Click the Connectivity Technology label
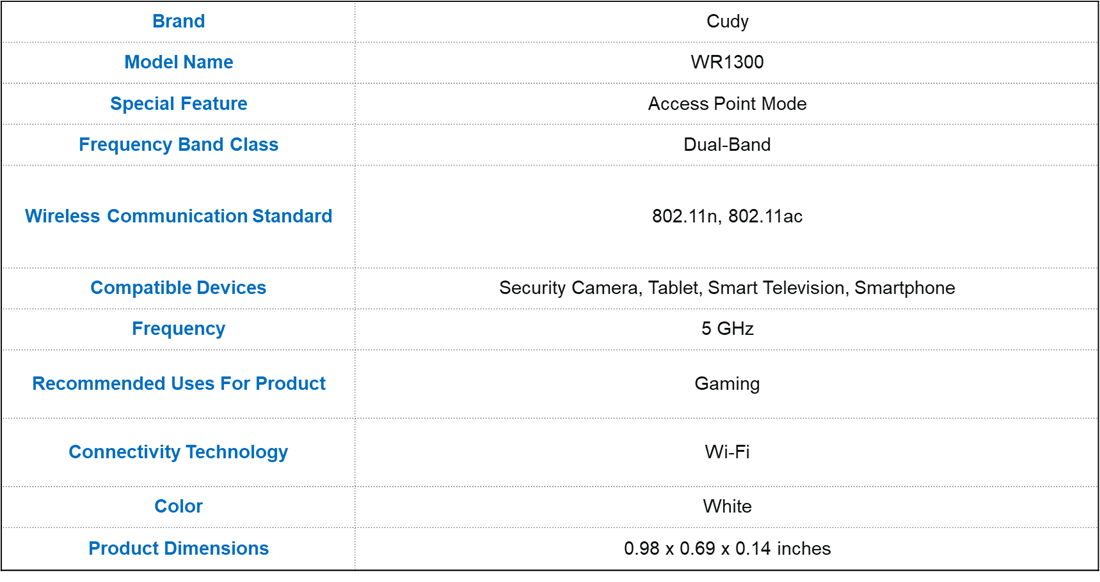The image size is (1100, 582). (x=178, y=452)
